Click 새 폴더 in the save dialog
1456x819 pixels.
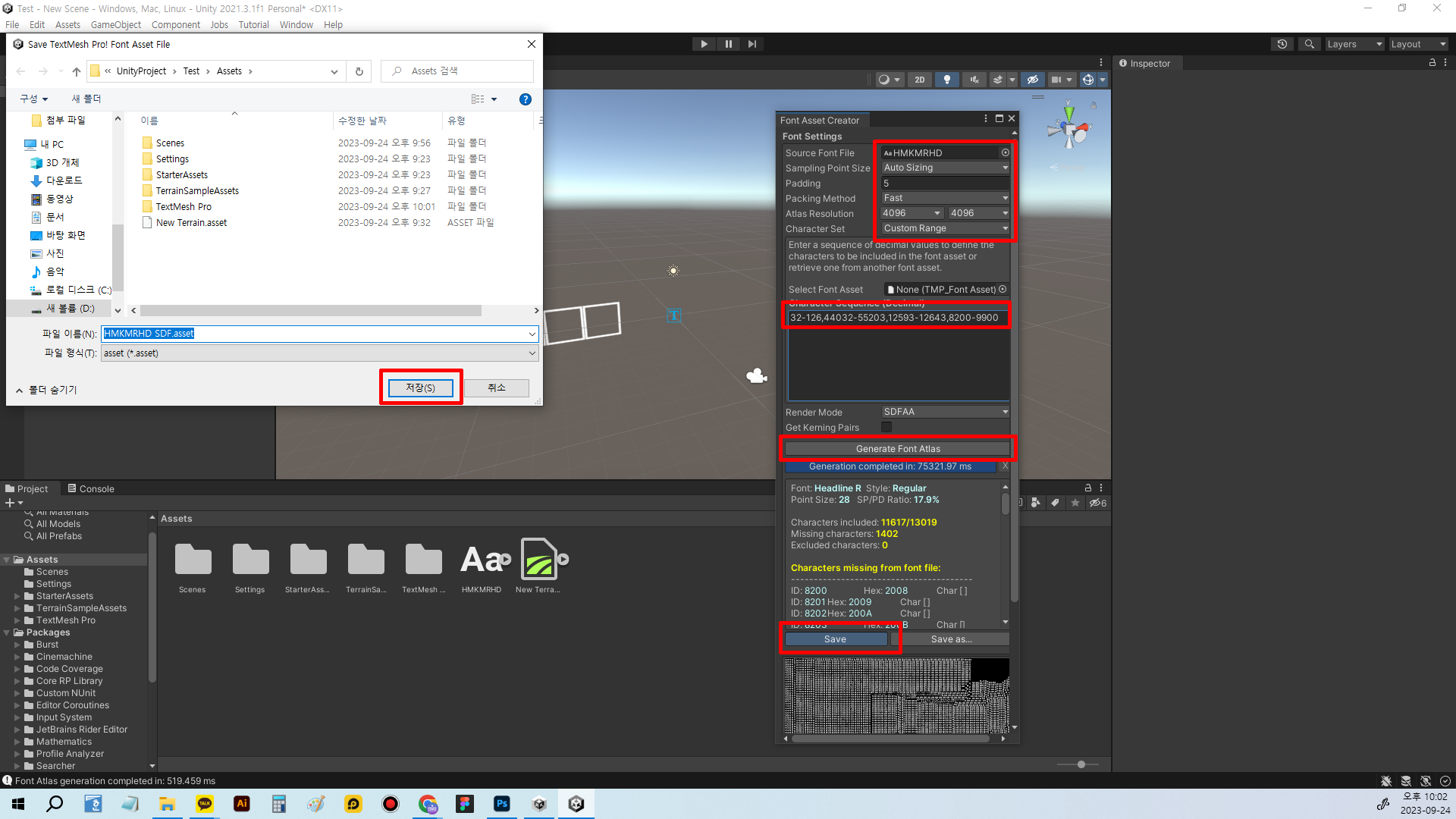[x=86, y=99]
